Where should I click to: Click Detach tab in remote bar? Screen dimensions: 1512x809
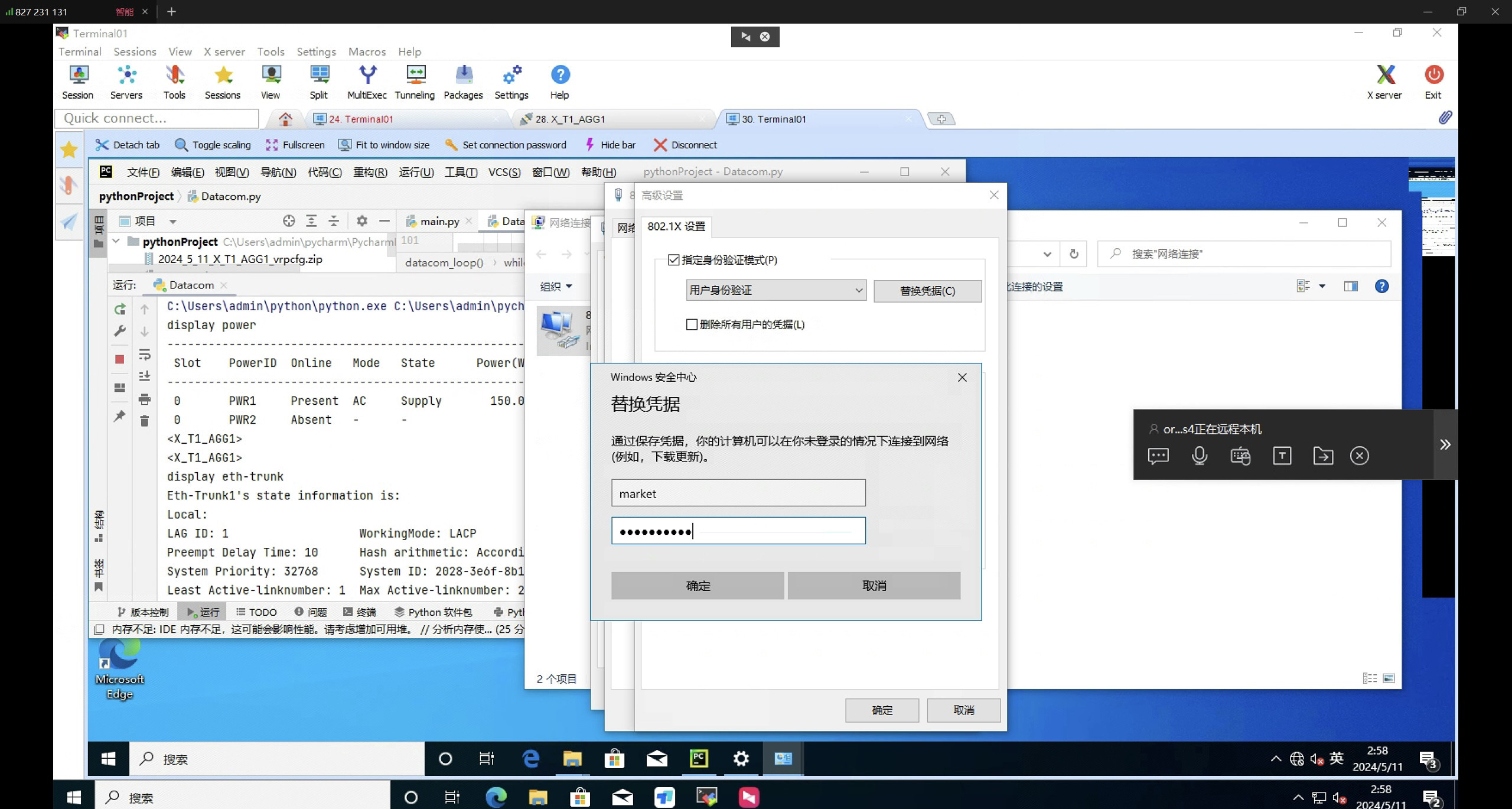point(127,145)
